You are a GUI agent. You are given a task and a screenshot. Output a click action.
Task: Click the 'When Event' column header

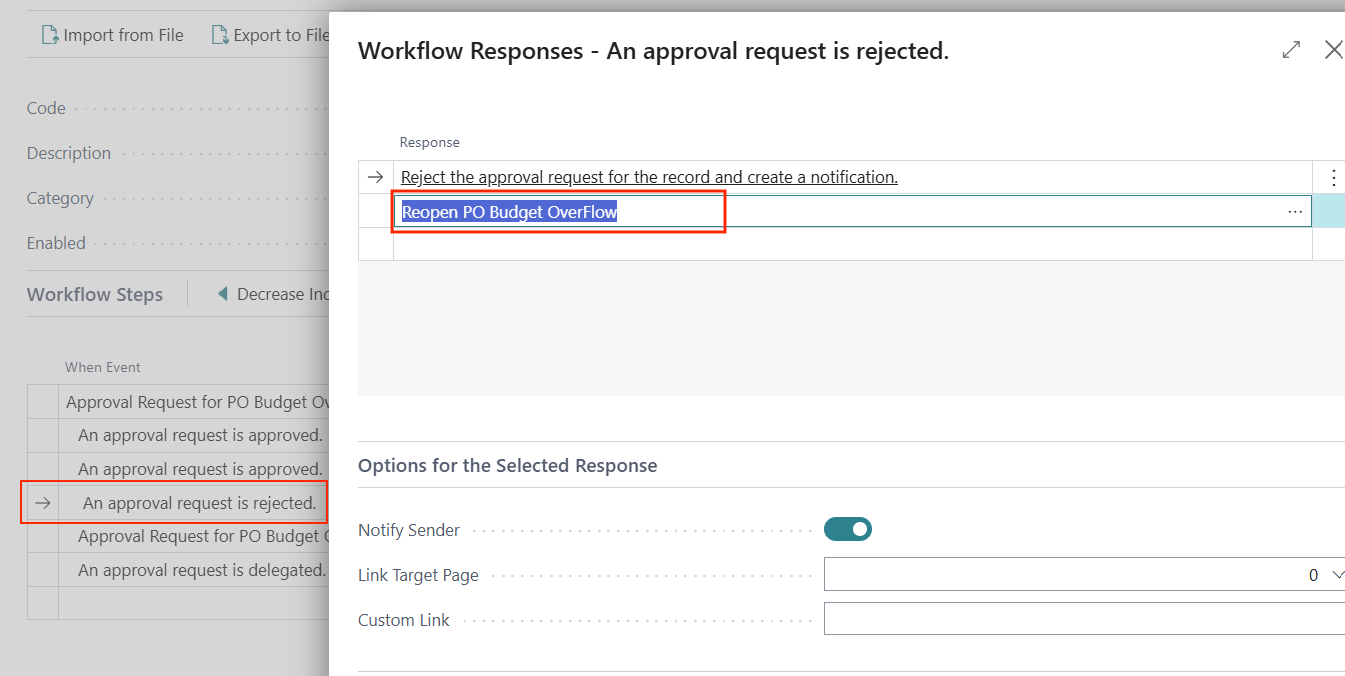pos(103,367)
